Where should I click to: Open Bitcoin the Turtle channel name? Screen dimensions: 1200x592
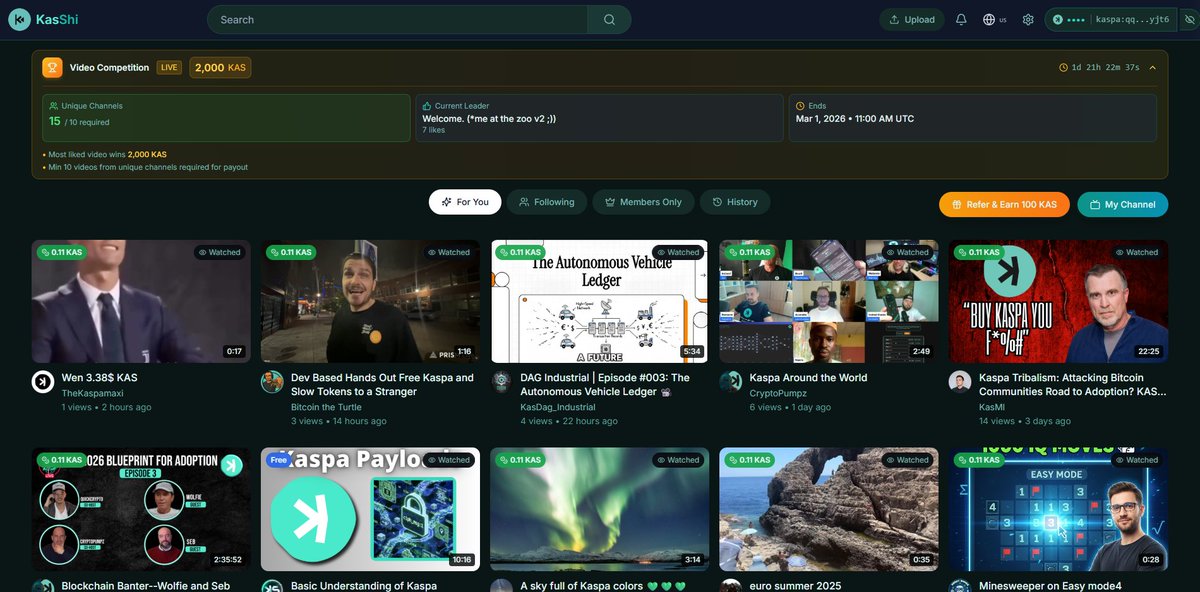click(327, 407)
